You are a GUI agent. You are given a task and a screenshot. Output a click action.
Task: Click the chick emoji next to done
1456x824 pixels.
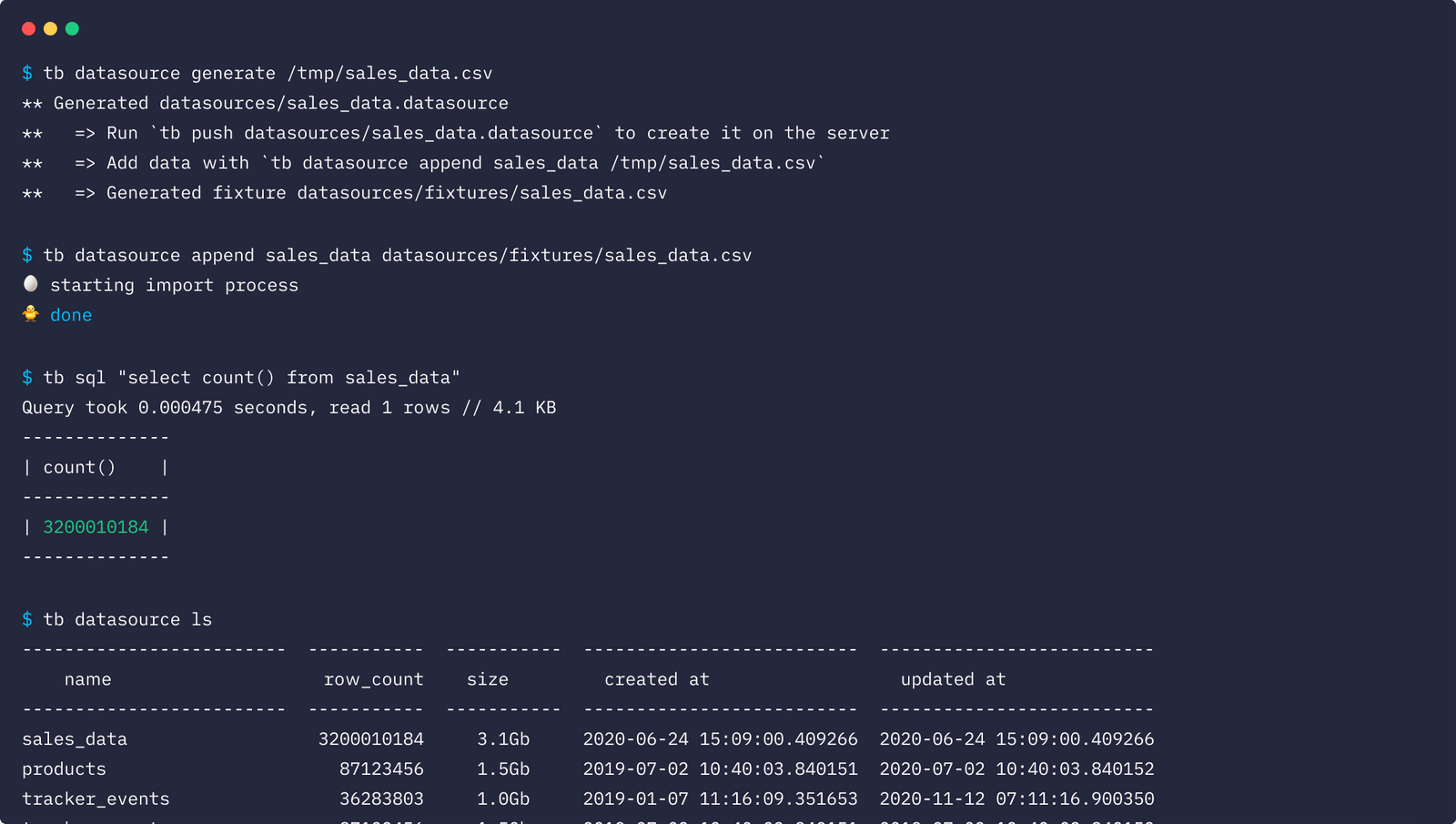point(31,314)
